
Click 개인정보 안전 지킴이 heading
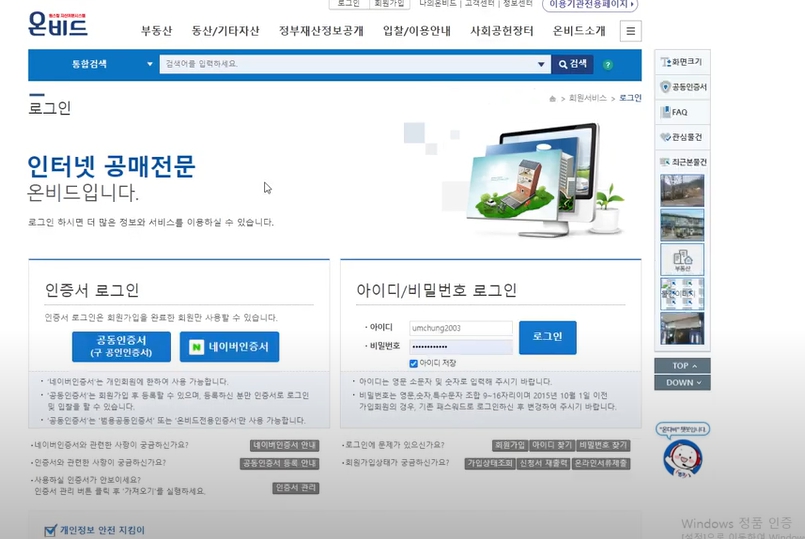[102, 530]
